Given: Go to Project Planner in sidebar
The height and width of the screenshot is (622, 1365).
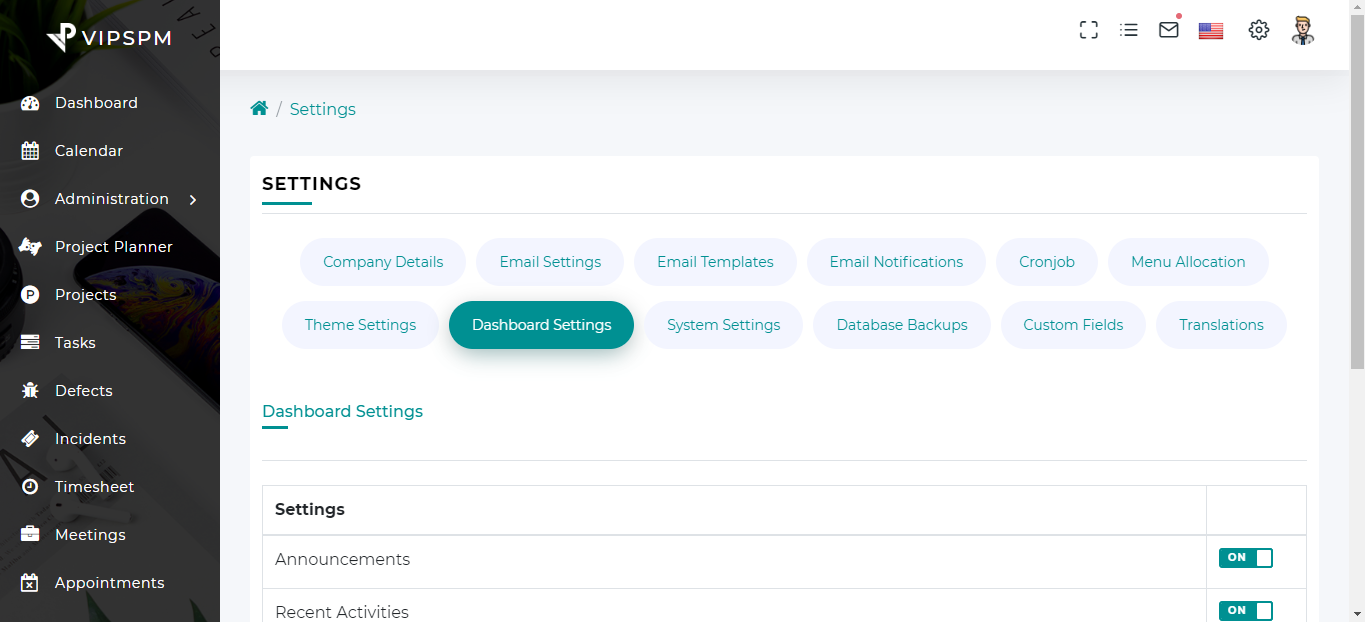Looking at the screenshot, I should click(x=113, y=247).
